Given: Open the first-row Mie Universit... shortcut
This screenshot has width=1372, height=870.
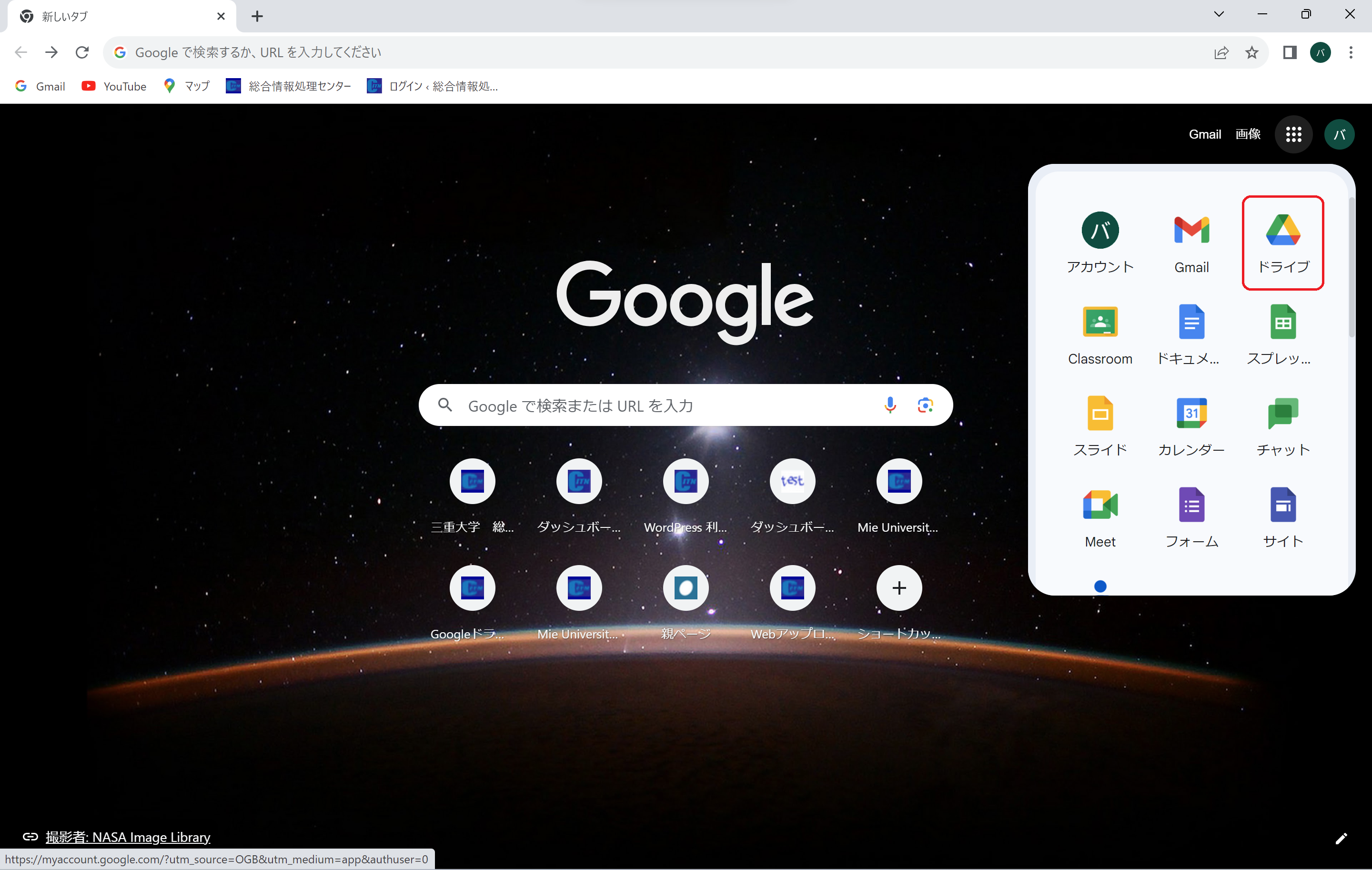Looking at the screenshot, I should [899, 496].
